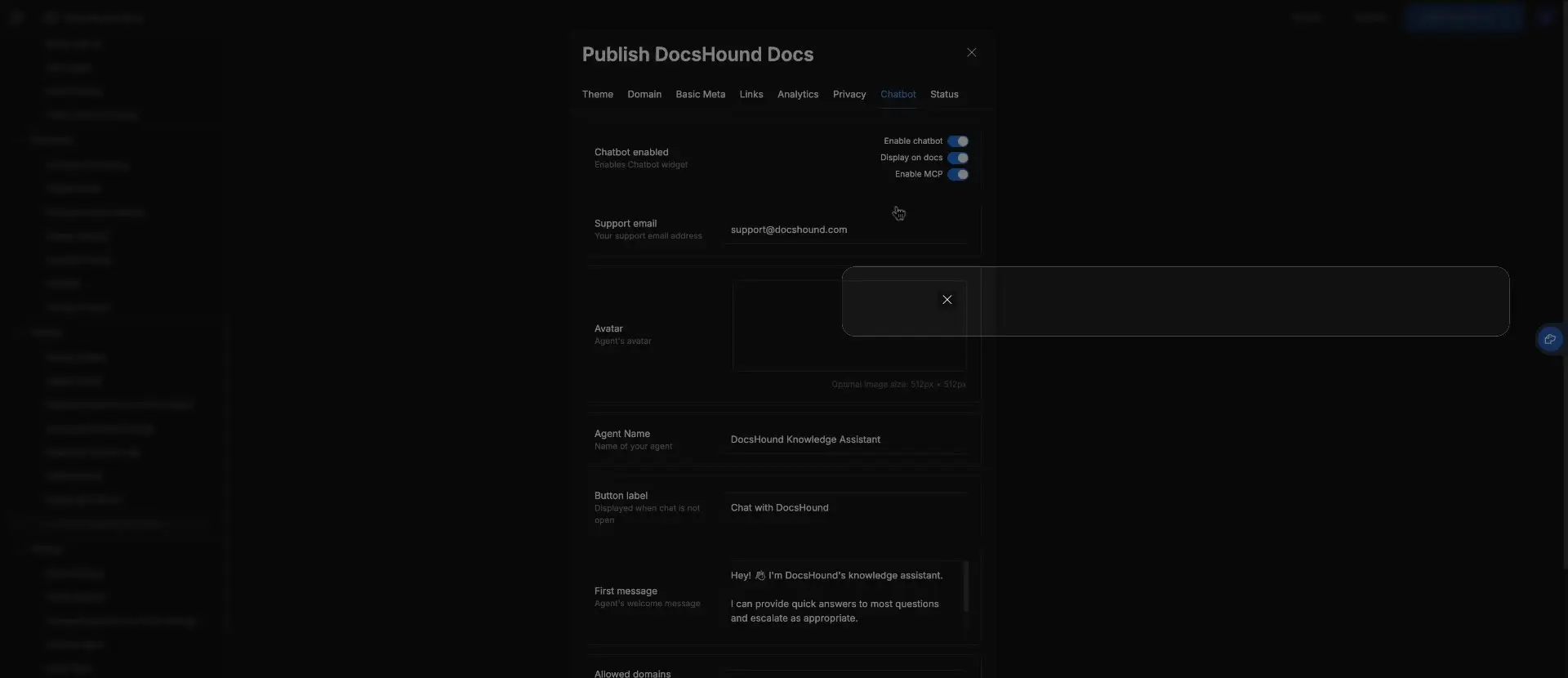Select the Chatbot tab
Screen dimensions: 1568x678
pyautogui.click(x=898, y=95)
